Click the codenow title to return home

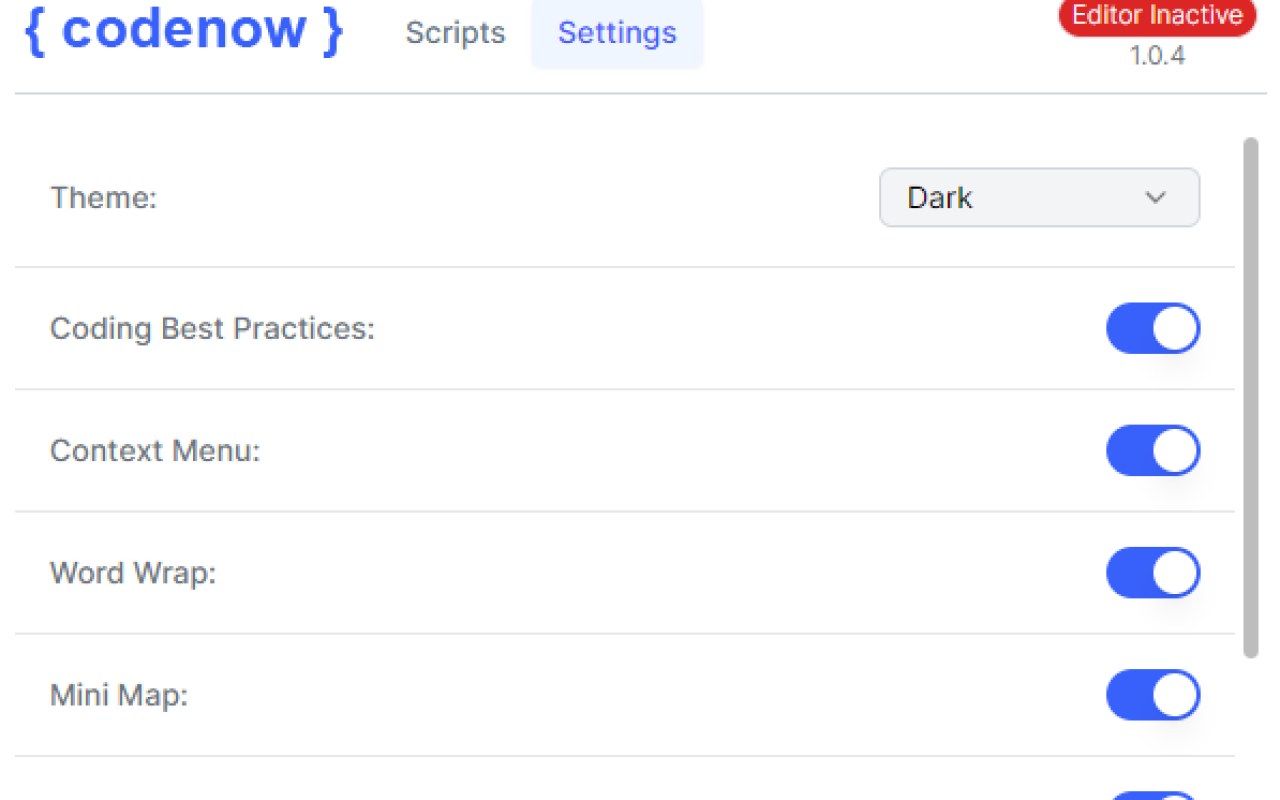pos(183,30)
